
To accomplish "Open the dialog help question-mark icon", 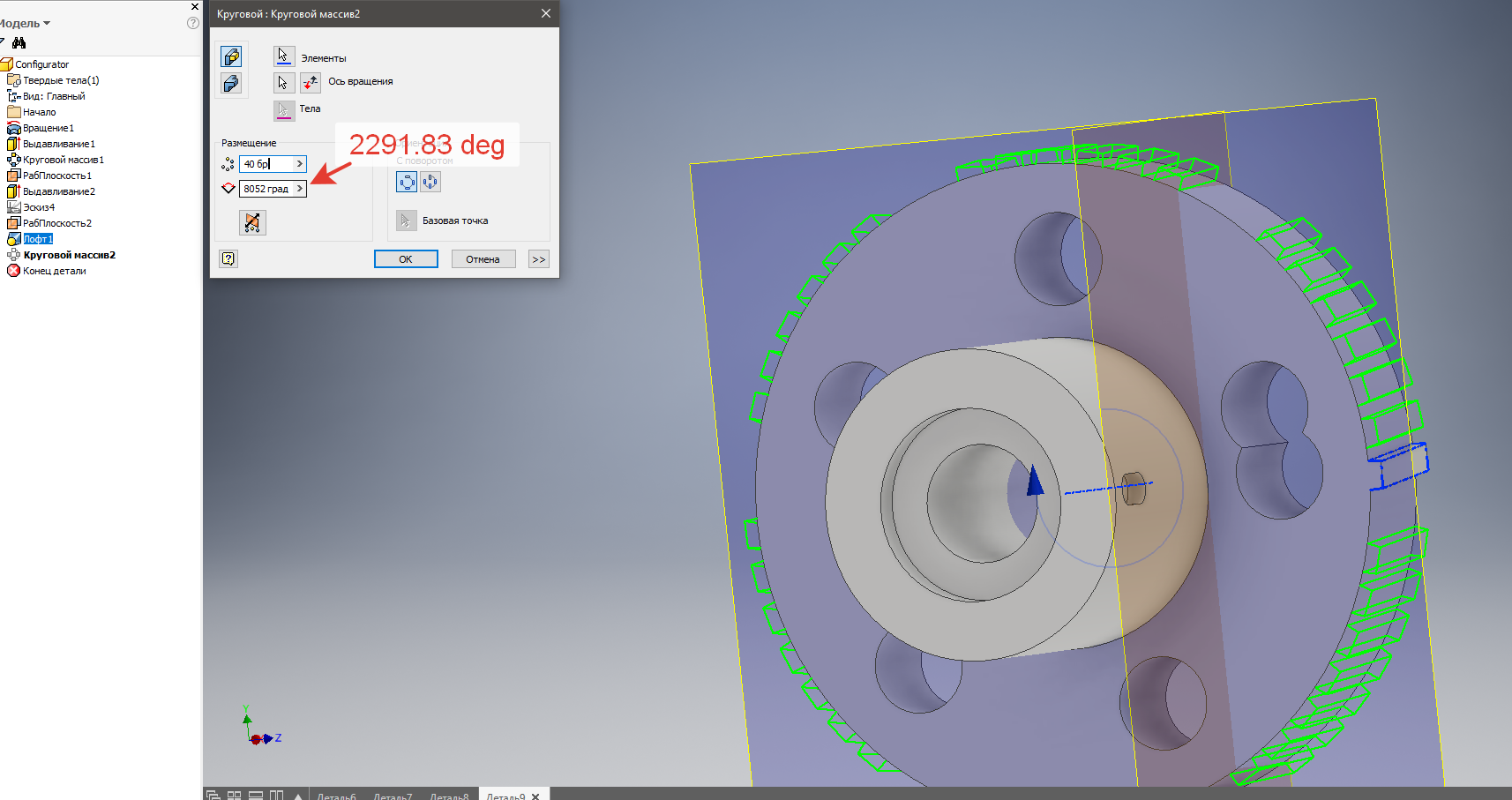I will tap(228, 258).
